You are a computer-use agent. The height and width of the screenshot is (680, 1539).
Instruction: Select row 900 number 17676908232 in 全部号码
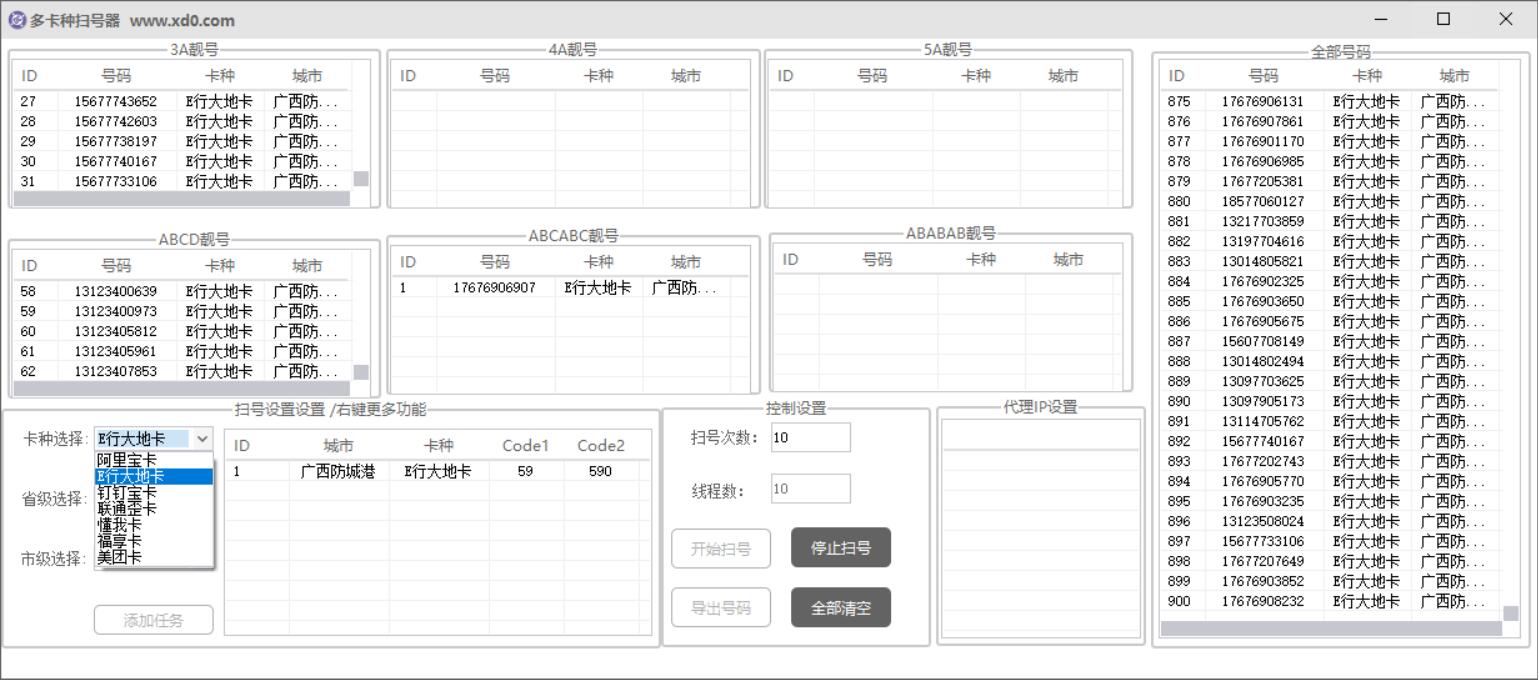1263,601
